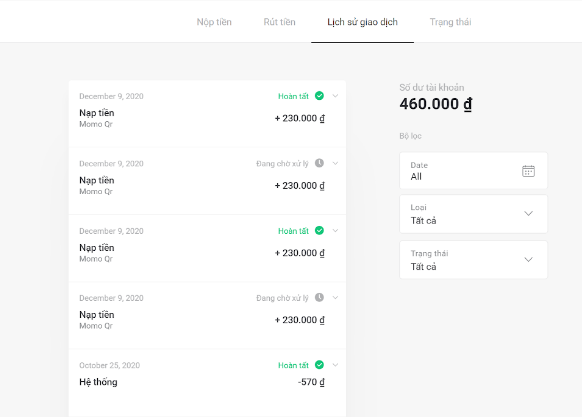The image size is (582, 417).
Task: Expand the fourth pending transaction chevron
Action: [x=335, y=297]
